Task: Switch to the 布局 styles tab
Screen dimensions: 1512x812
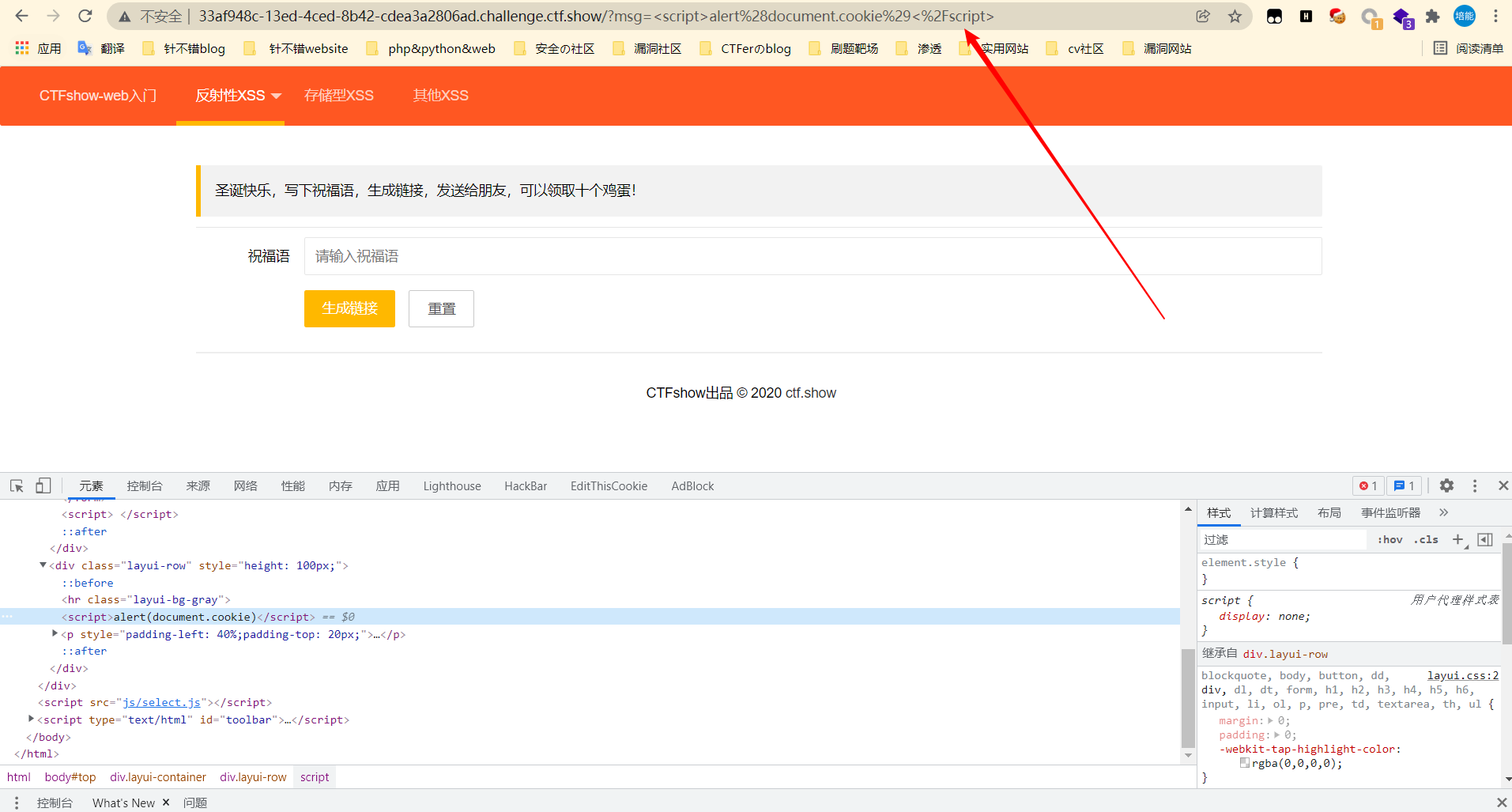Action: coord(1329,513)
